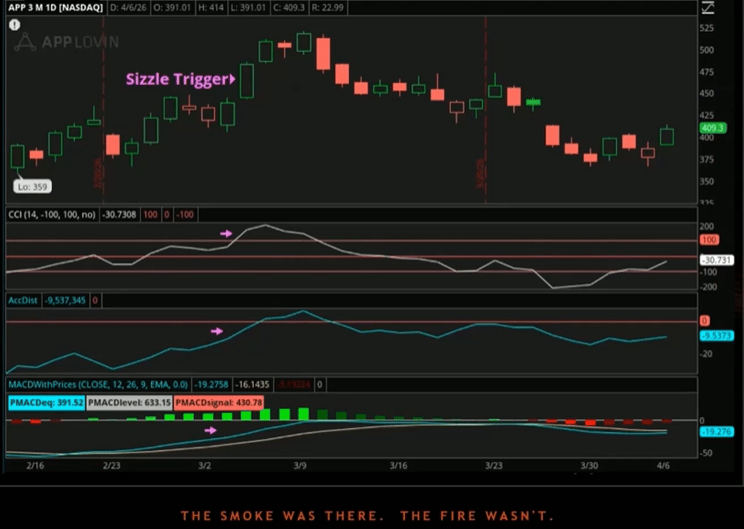Click the 4/6 date on the time axis
Screen dimensions: 744x529
(x=663, y=465)
